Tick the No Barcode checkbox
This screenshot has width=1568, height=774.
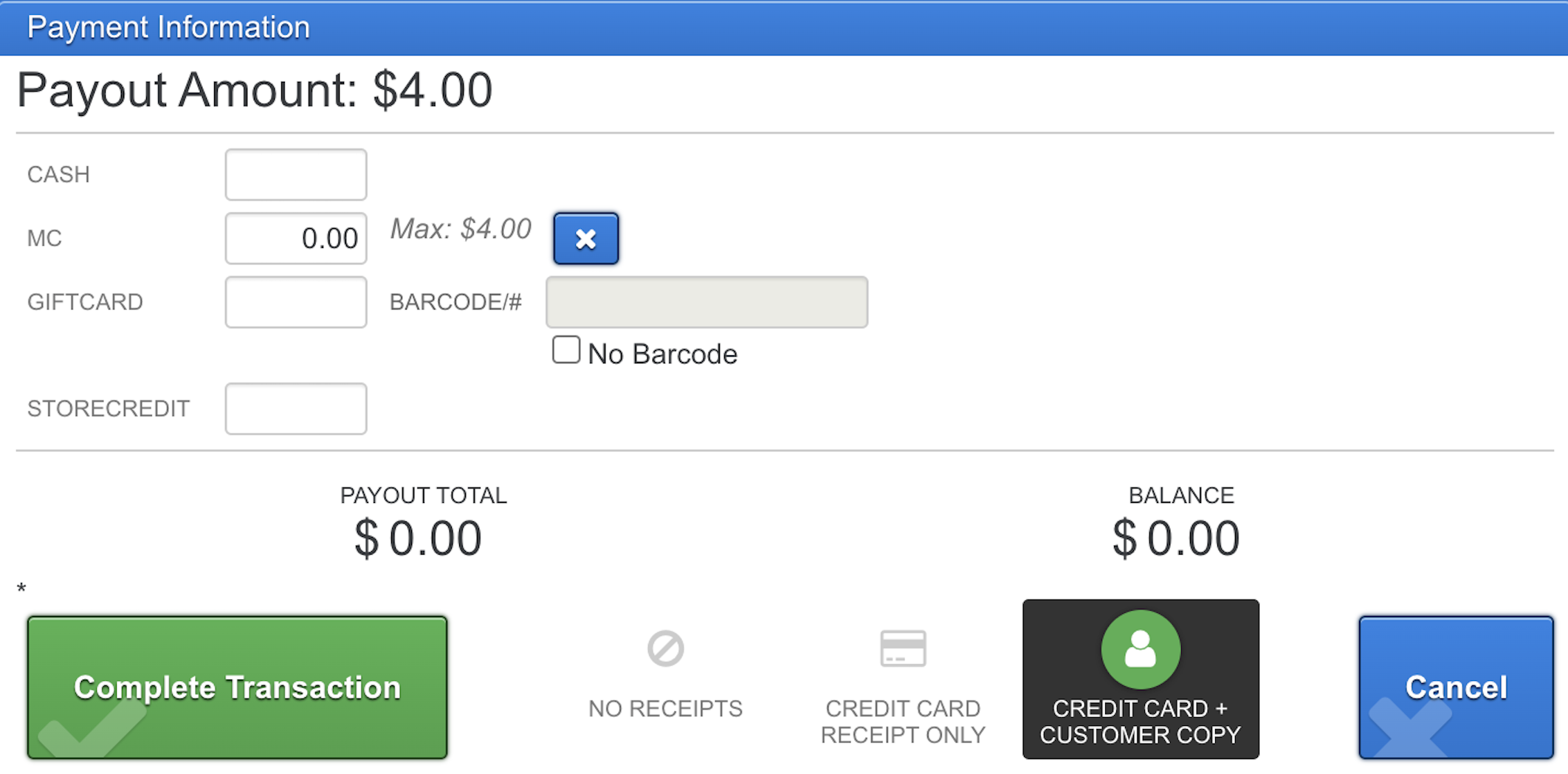pyautogui.click(x=566, y=349)
